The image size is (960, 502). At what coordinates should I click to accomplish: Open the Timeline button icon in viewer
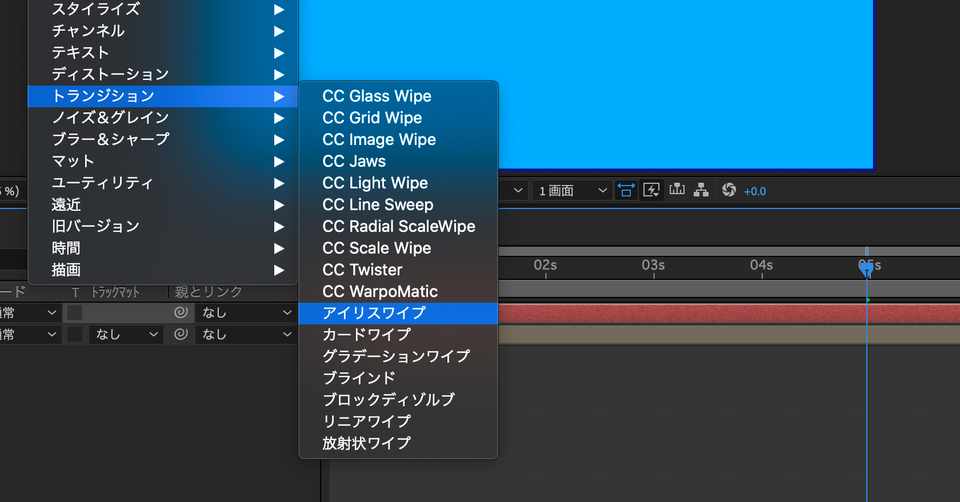(677, 190)
